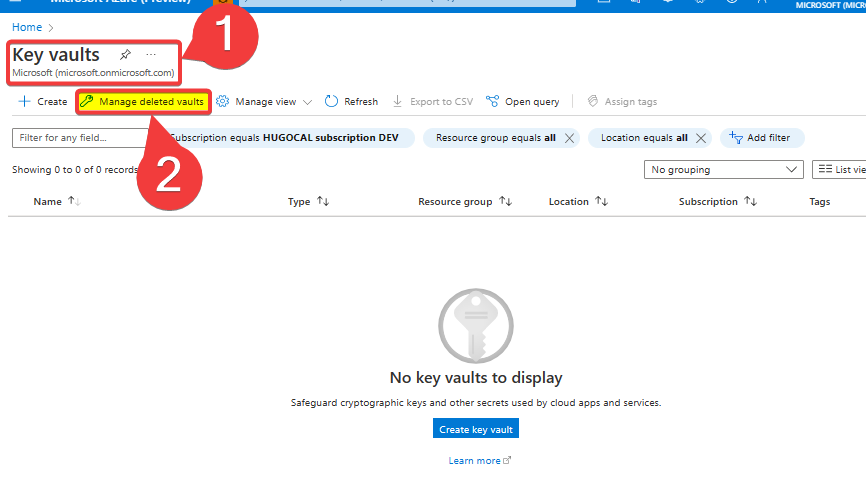Sort by Name using its sort arrows

74,201
